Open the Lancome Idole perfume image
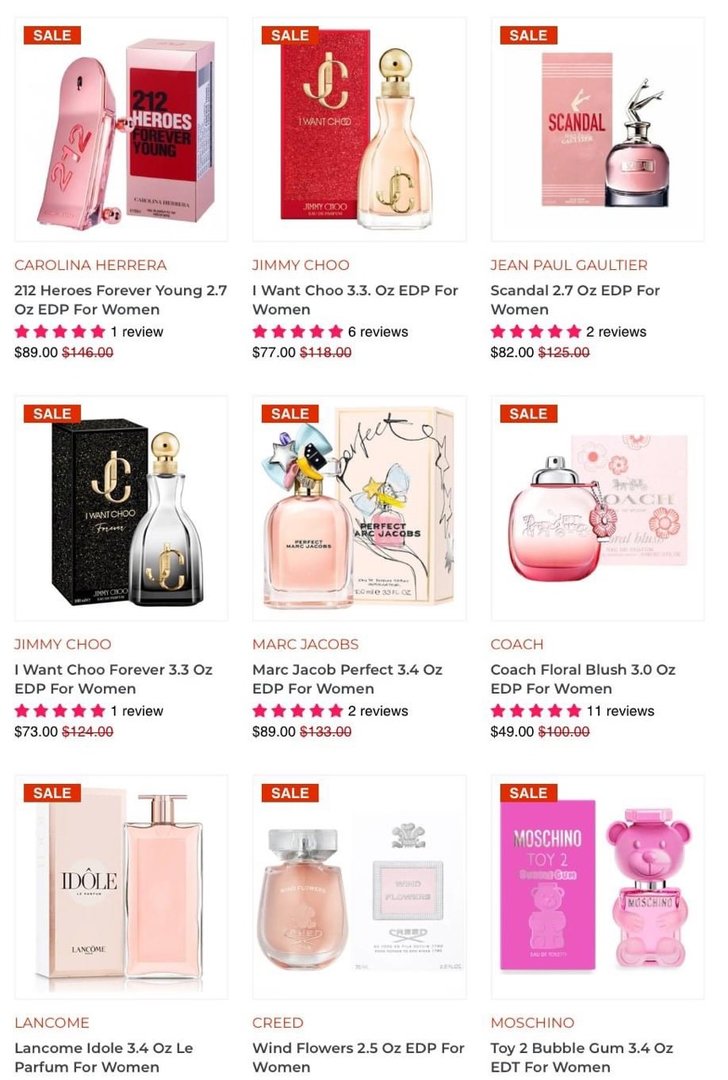Viewport: 728px width, 1080px height. click(x=121, y=887)
